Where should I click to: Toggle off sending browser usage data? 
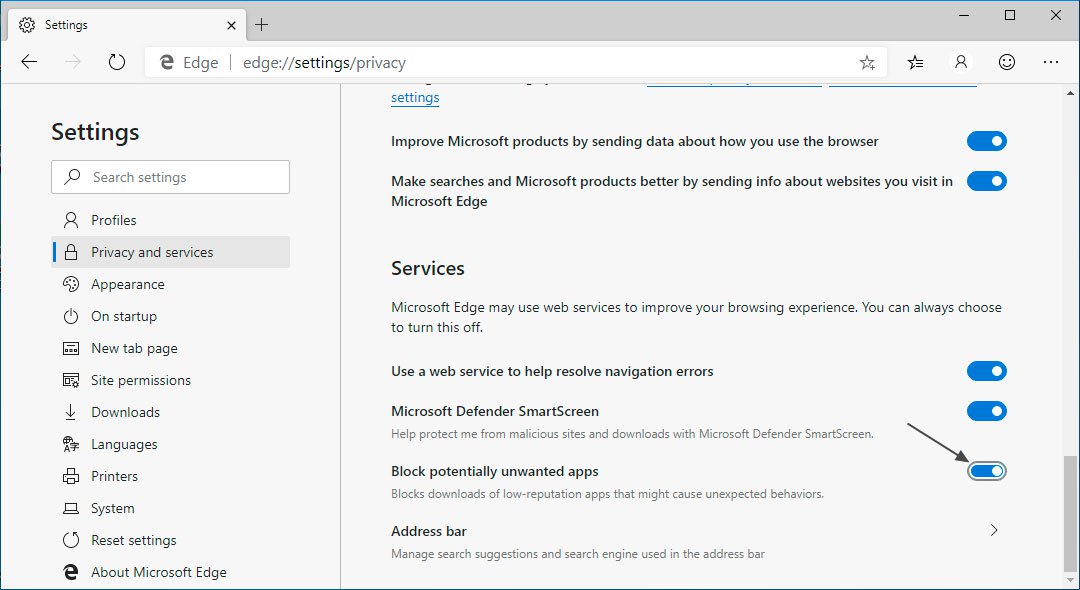pyautogui.click(x=986, y=141)
